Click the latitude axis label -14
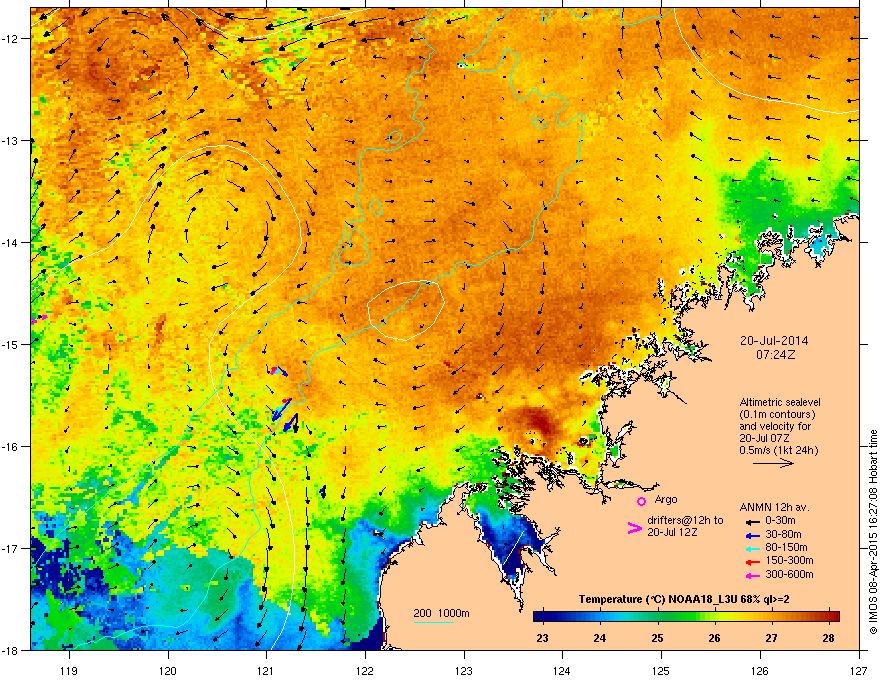 (x=10, y=242)
